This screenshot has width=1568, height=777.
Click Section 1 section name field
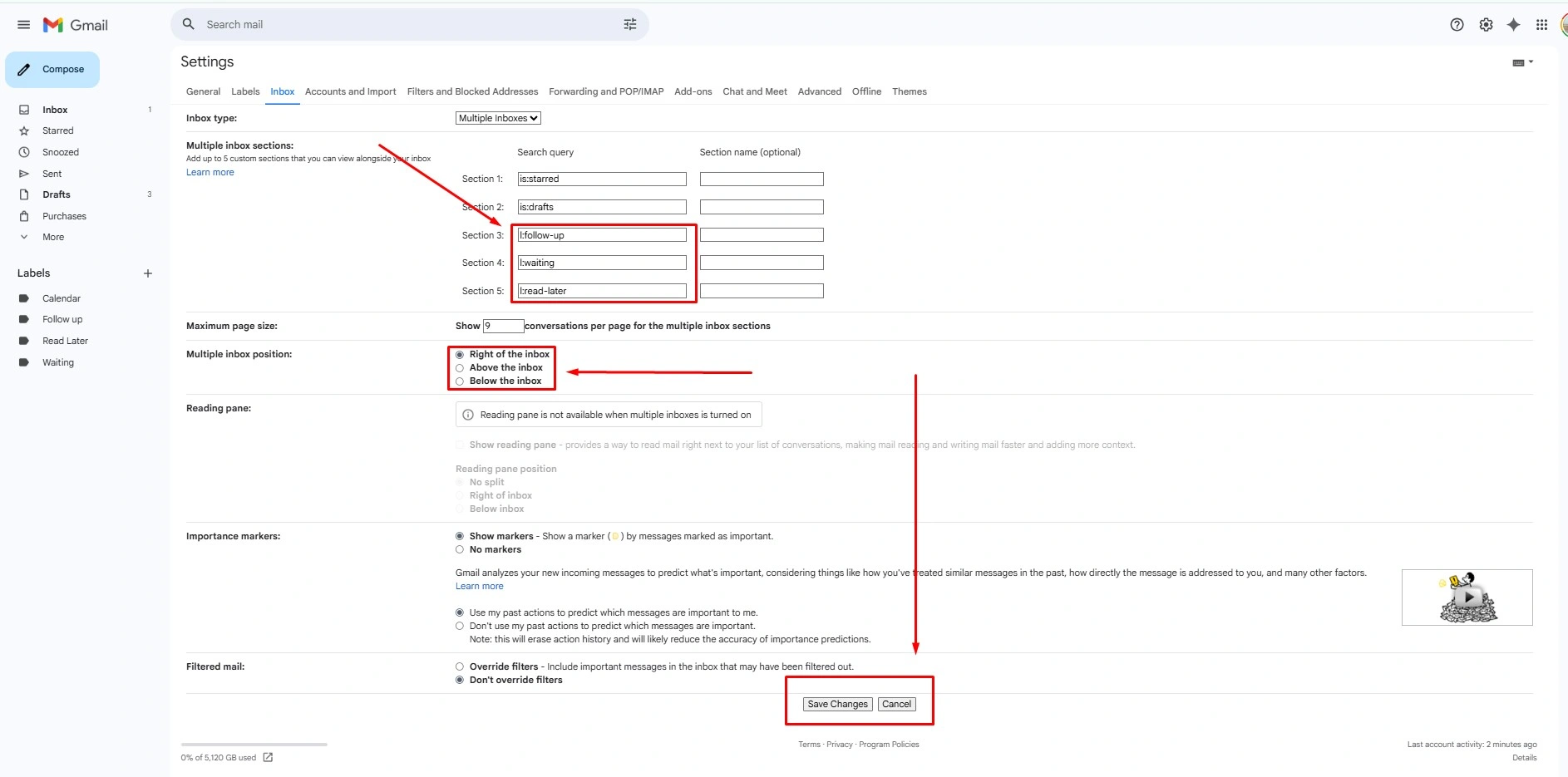pos(762,179)
